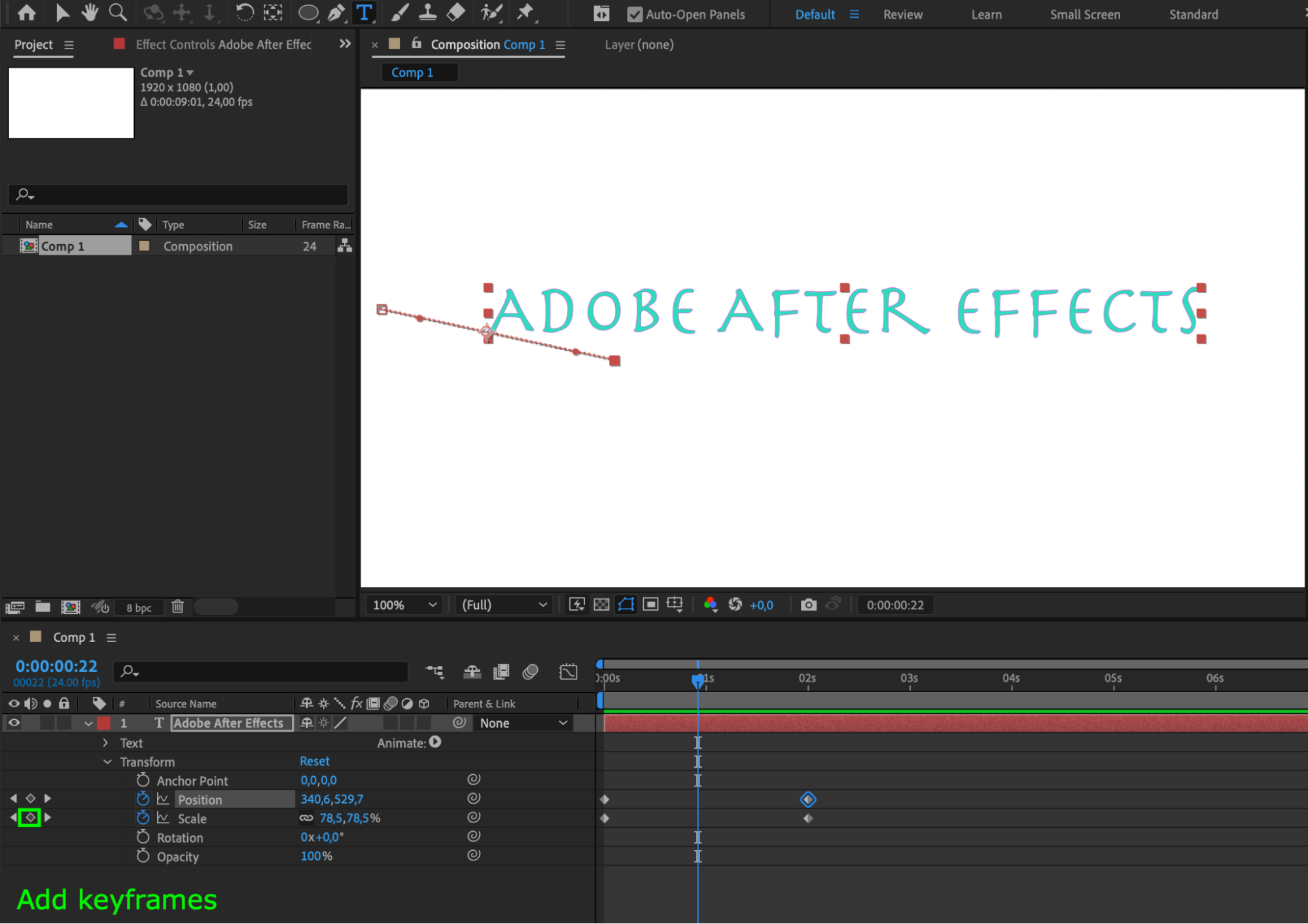This screenshot has width=1308, height=924.
Task: Enable frame blending for timeline
Action: [x=501, y=671]
